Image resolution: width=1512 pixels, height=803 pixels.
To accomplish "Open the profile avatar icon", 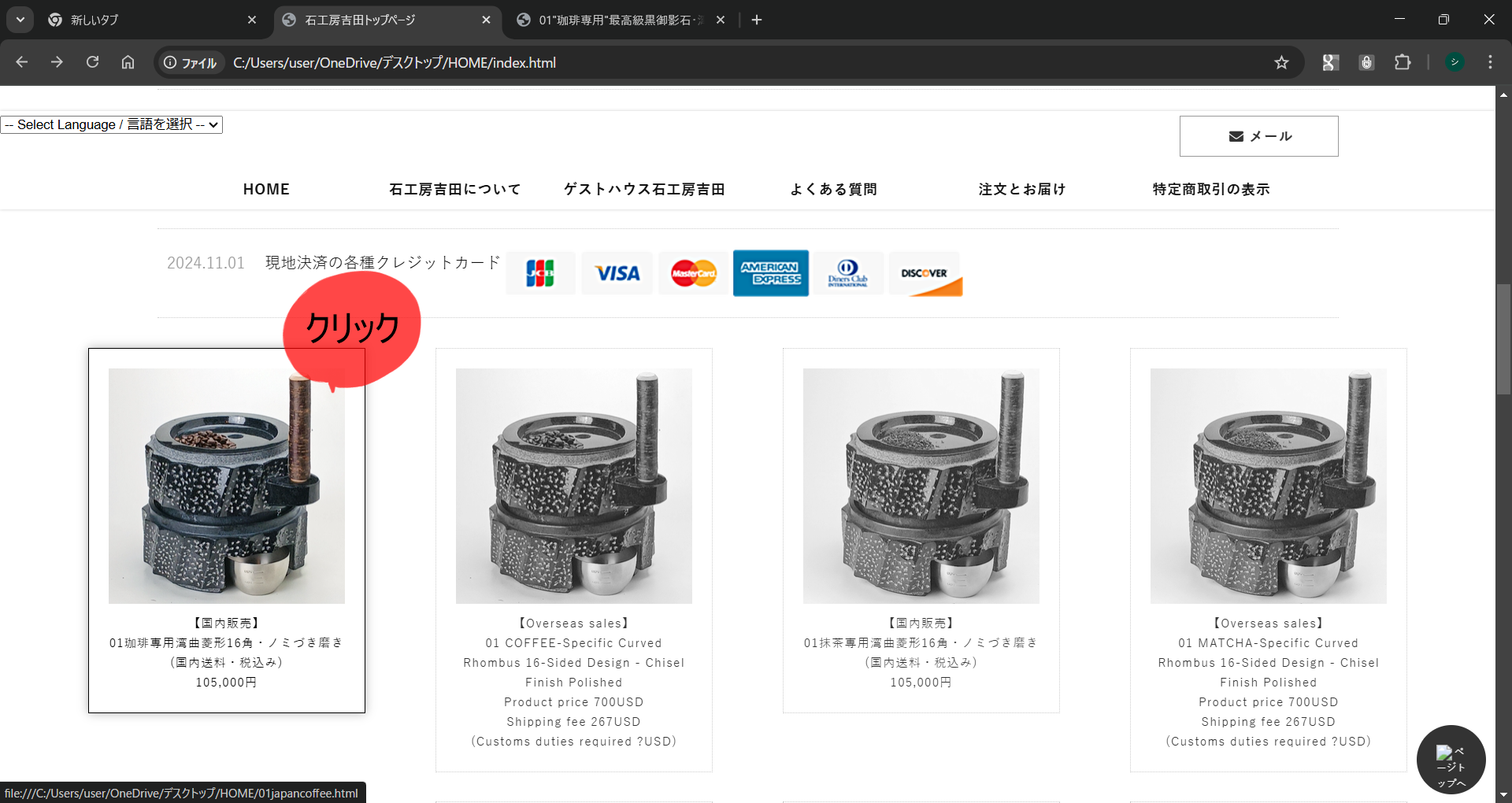I will [1455, 62].
